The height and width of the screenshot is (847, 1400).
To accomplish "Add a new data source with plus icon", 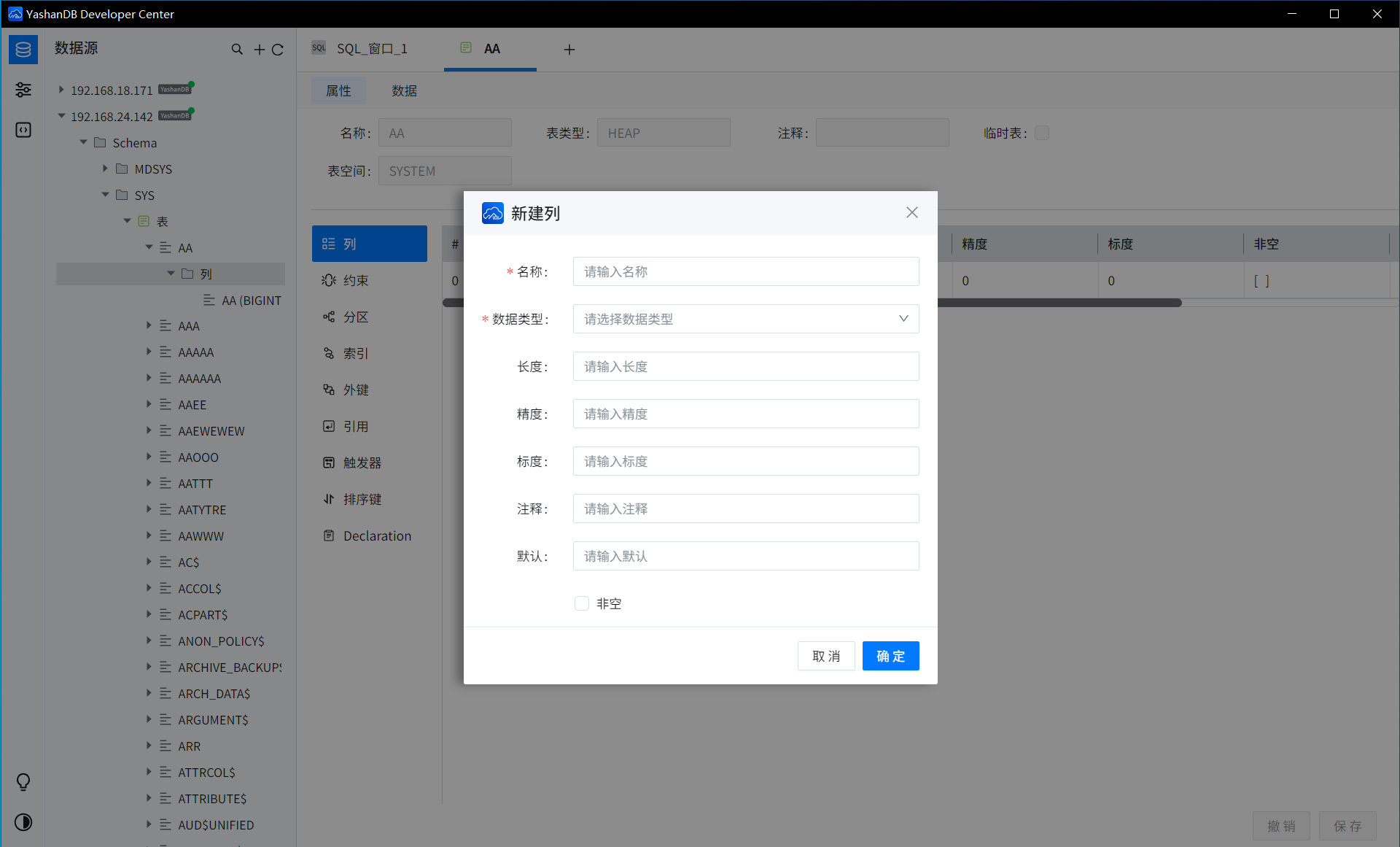I will point(259,50).
